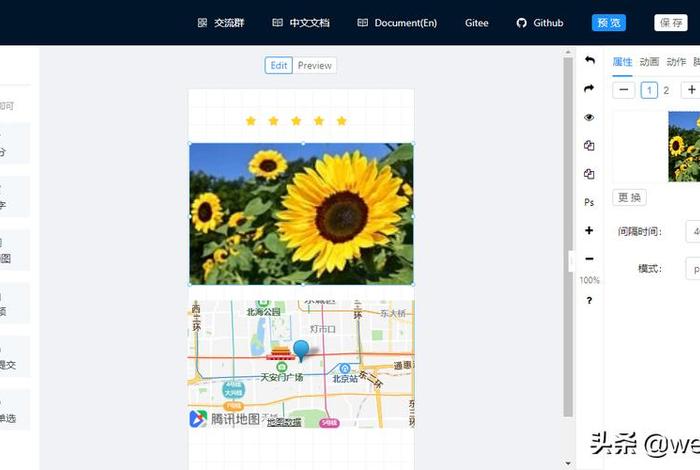700x470 pixels.
Task: Click the sunflower thumbnail in properties panel
Action: click(684, 146)
